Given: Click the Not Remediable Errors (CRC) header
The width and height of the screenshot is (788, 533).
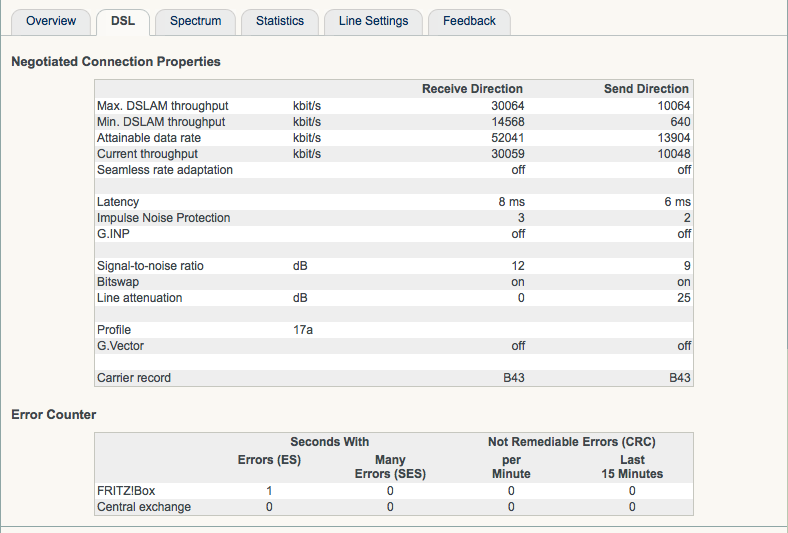Looking at the screenshot, I should coord(571,441).
